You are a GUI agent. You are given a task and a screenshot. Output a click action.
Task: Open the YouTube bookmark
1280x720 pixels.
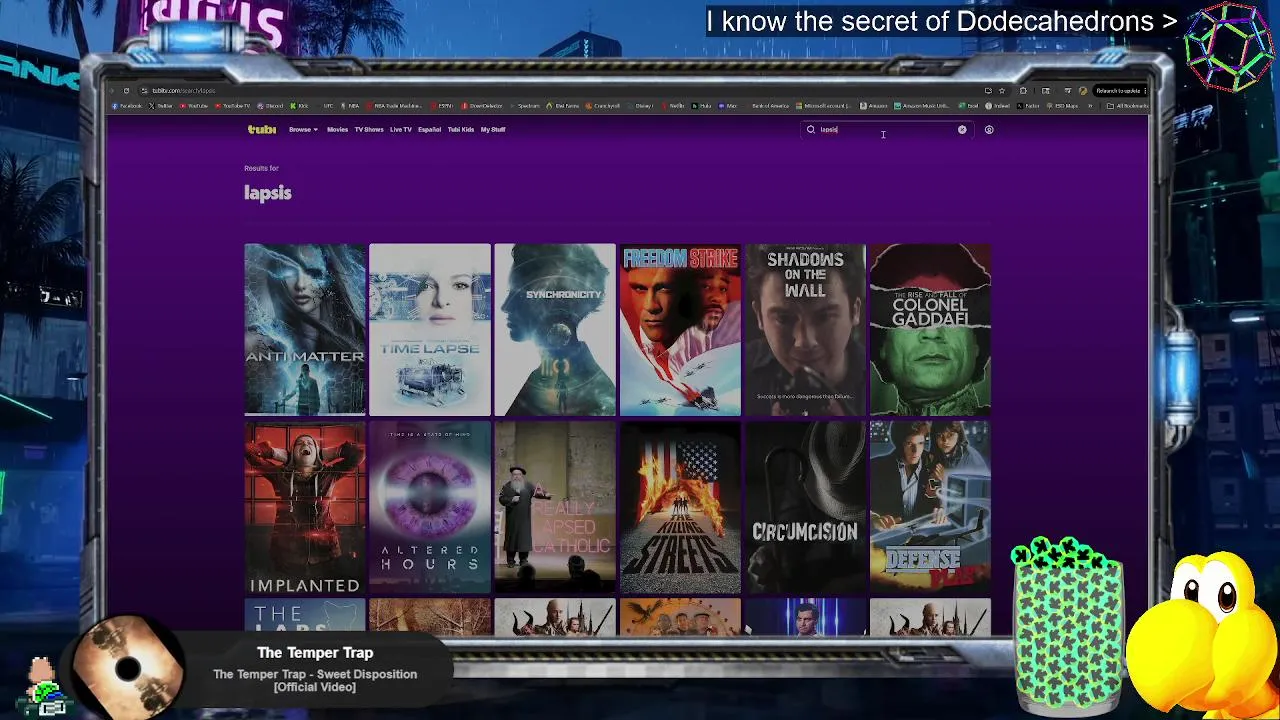(194, 106)
